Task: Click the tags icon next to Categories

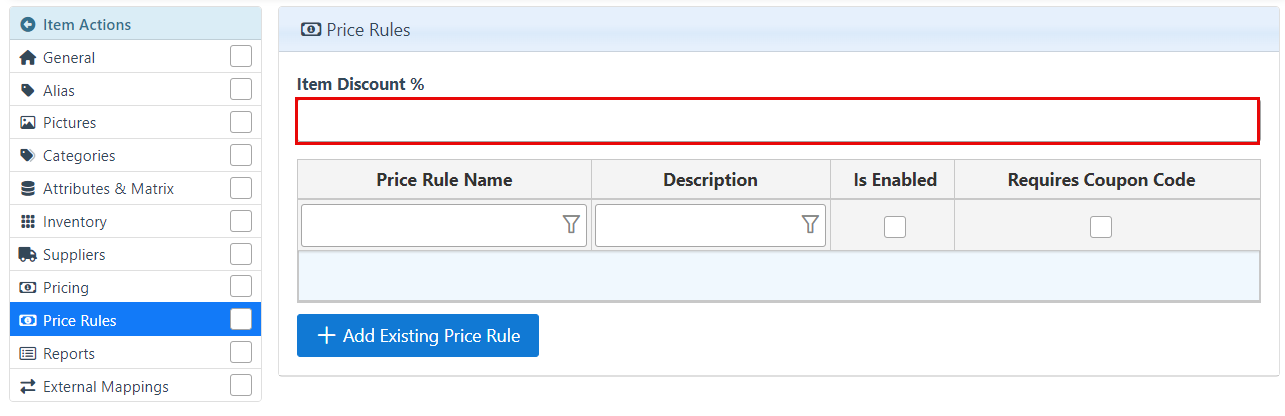Action: [28, 156]
